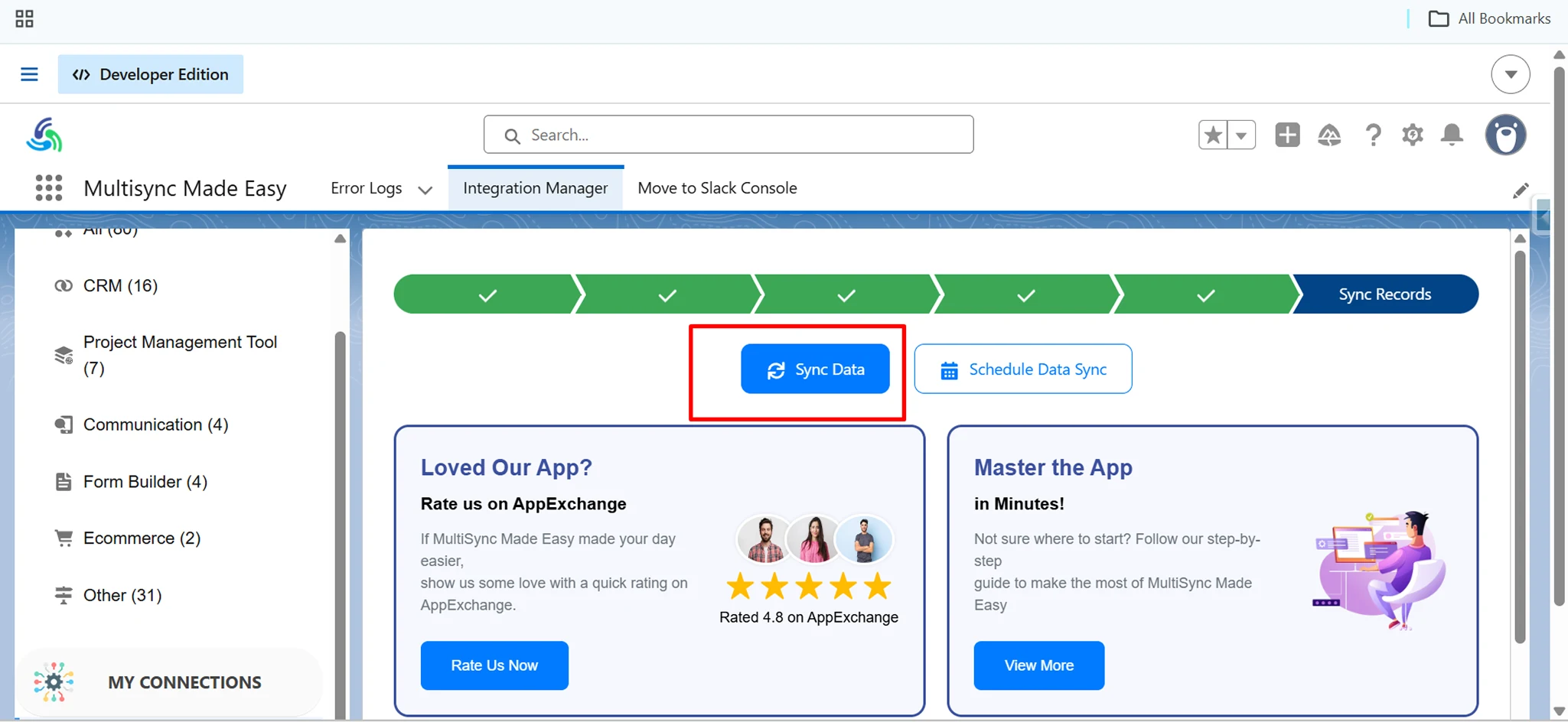This screenshot has height=722, width=1568.
Task: Open the App Launcher dots grid
Action: point(49,187)
